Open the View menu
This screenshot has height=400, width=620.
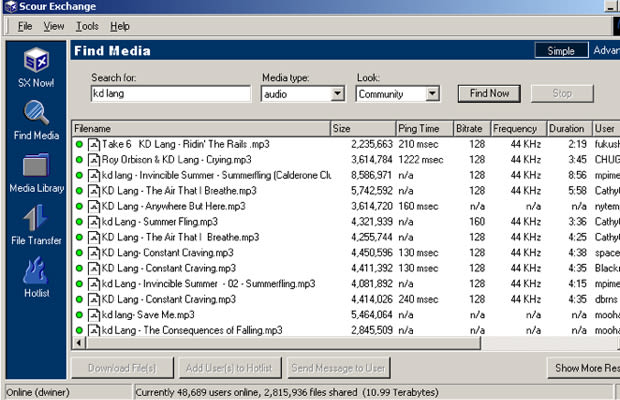[54, 26]
